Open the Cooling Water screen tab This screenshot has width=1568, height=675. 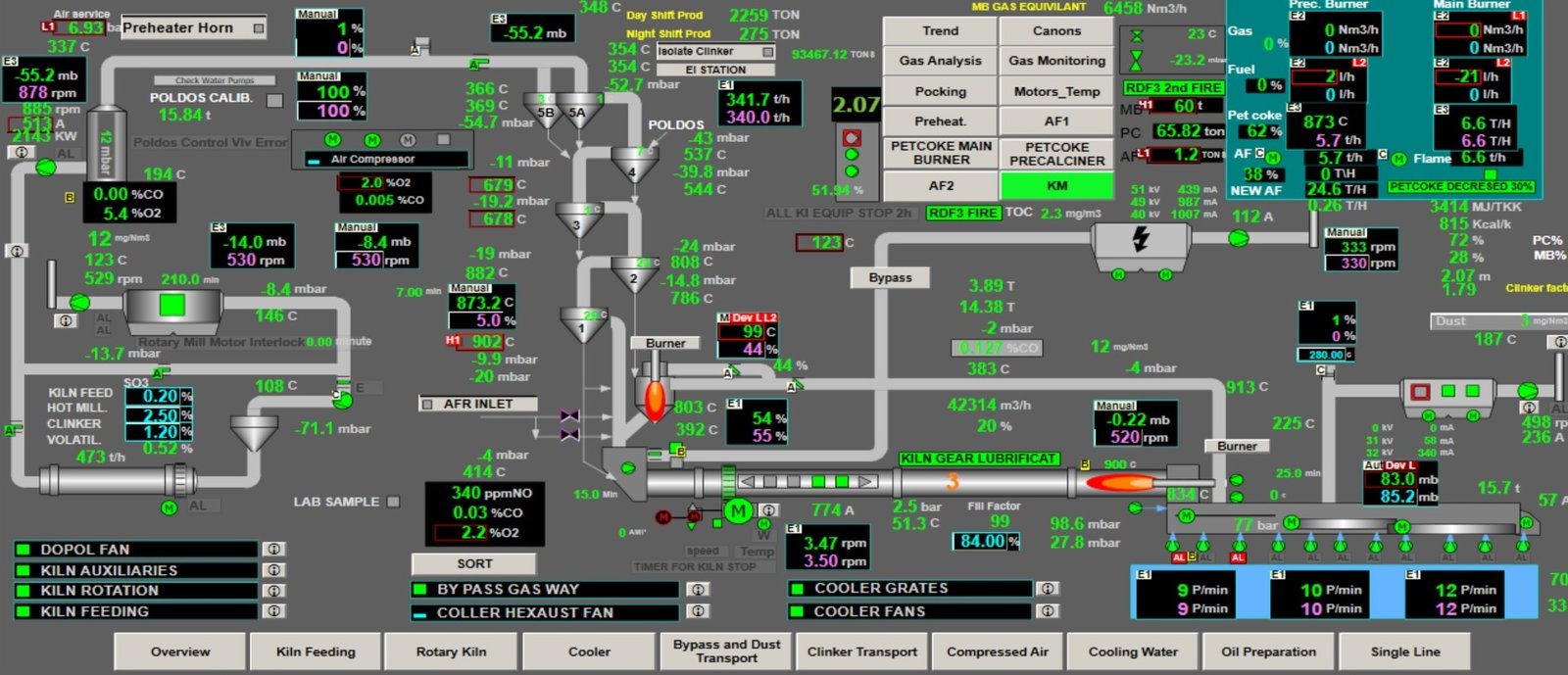click(1133, 651)
